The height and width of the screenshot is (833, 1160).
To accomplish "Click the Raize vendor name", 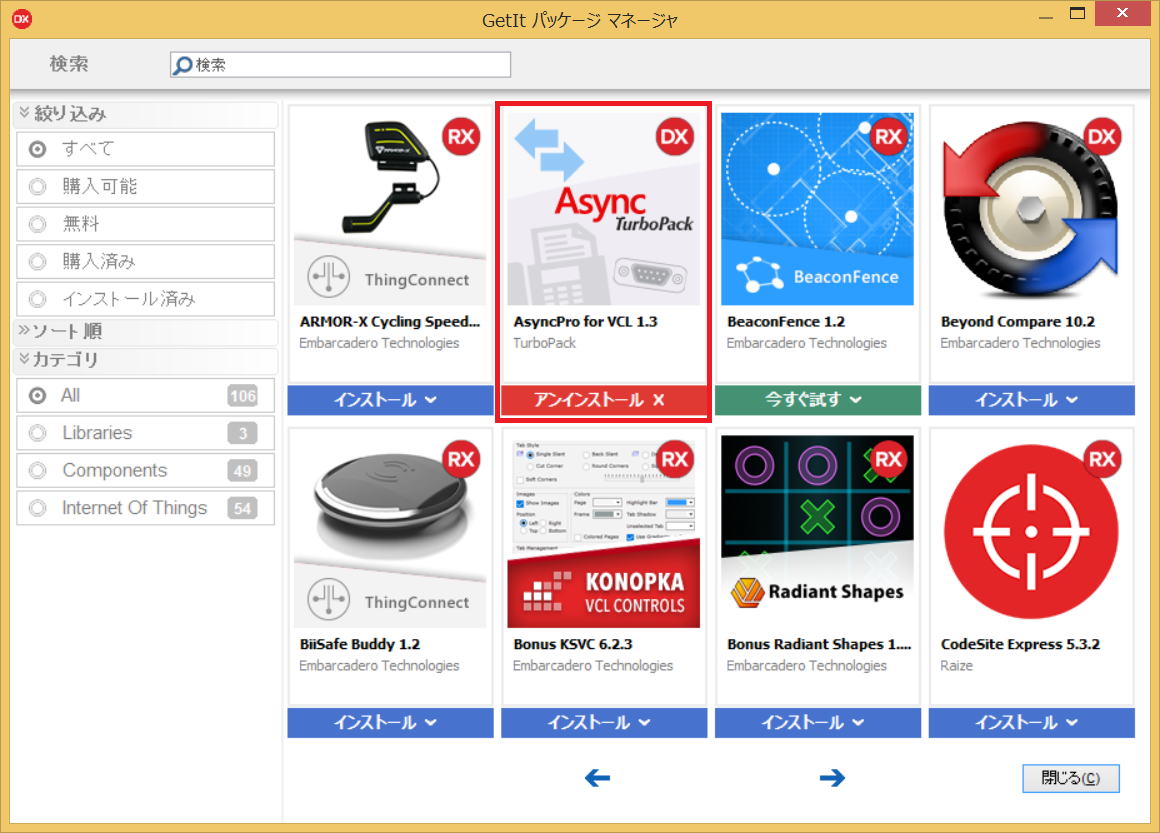I will (957, 666).
